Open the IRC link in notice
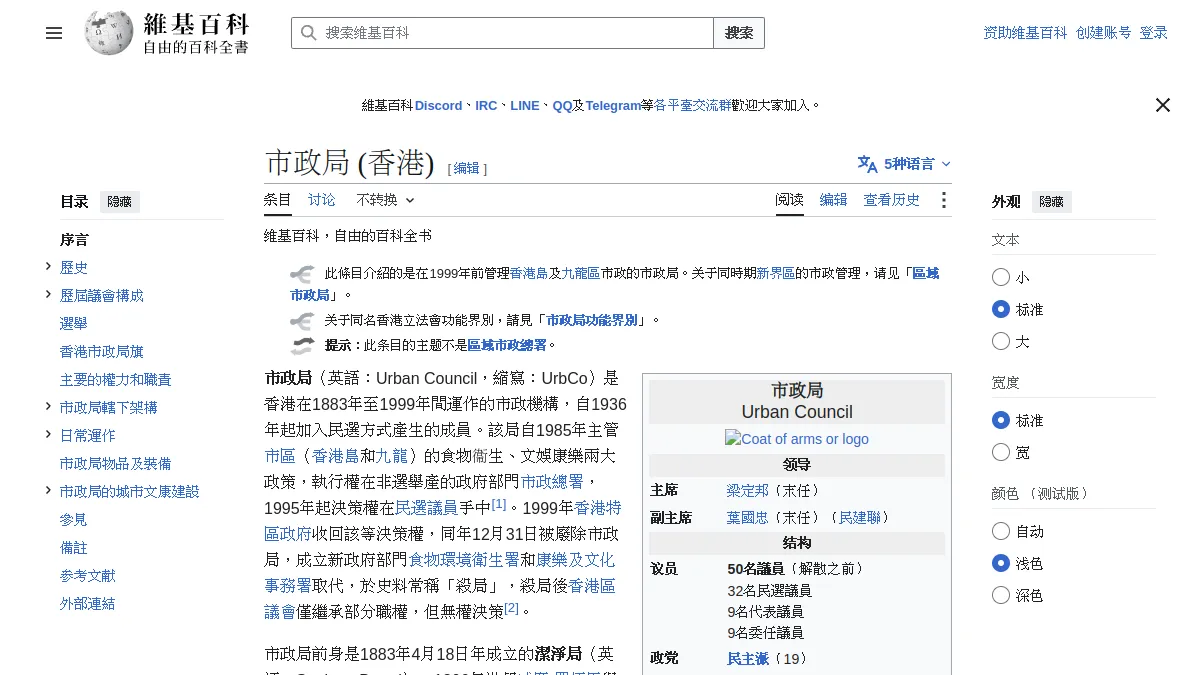 tap(486, 105)
